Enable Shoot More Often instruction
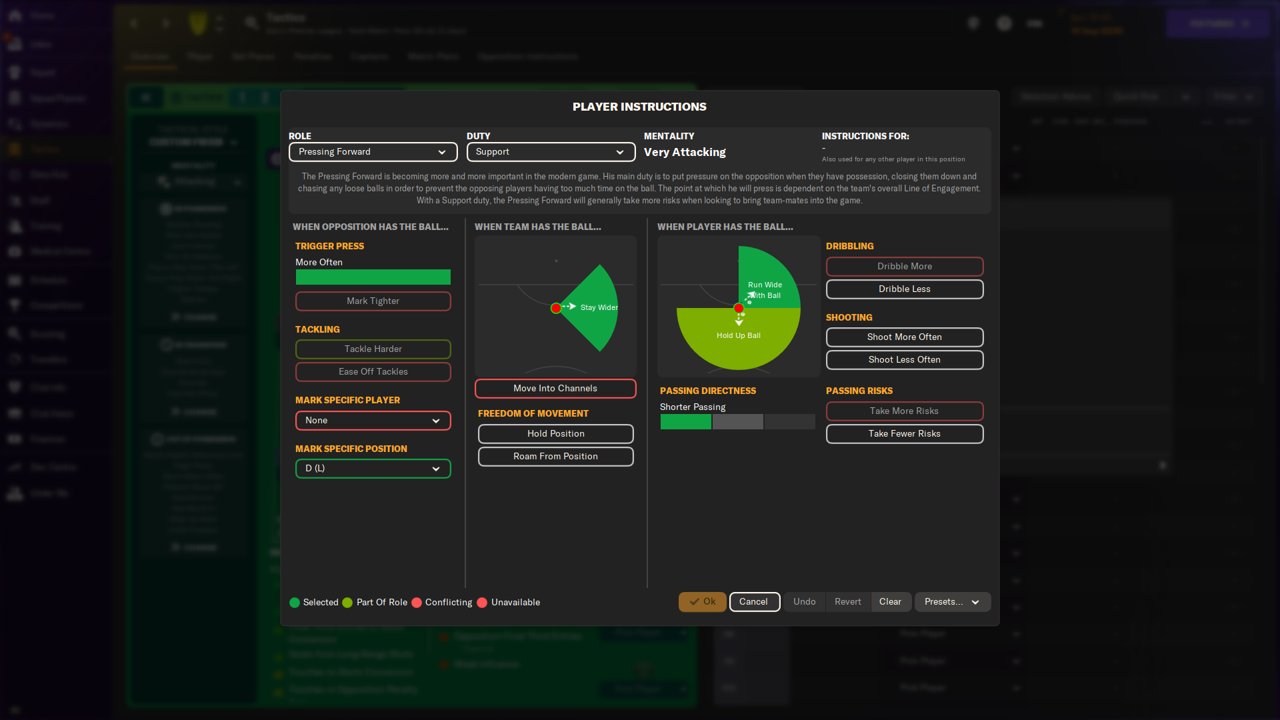The height and width of the screenshot is (720, 1280). pyautogui.click(x=905, y=337)
